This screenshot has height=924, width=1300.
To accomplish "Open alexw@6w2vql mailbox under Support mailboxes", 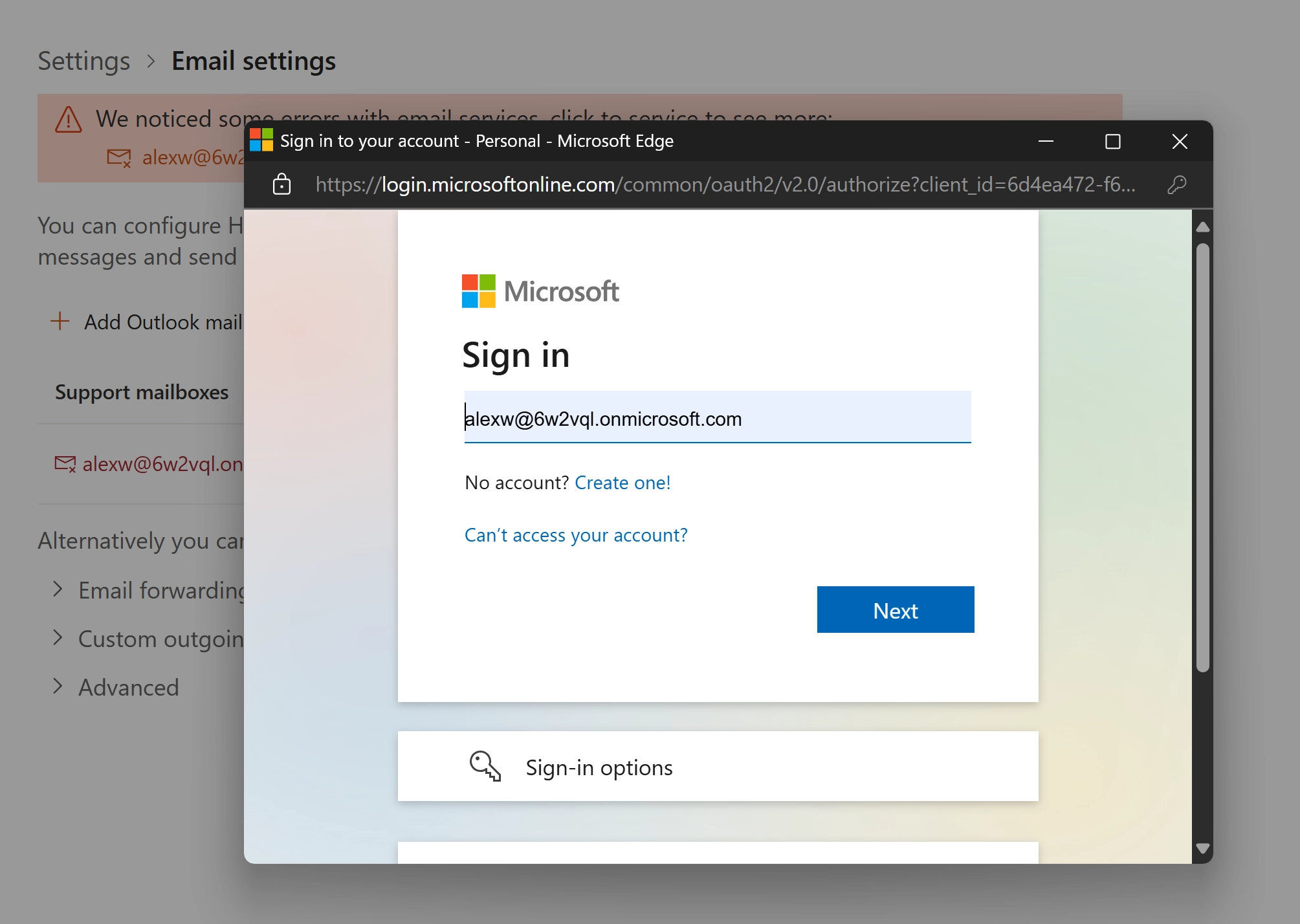I will 162,464.
